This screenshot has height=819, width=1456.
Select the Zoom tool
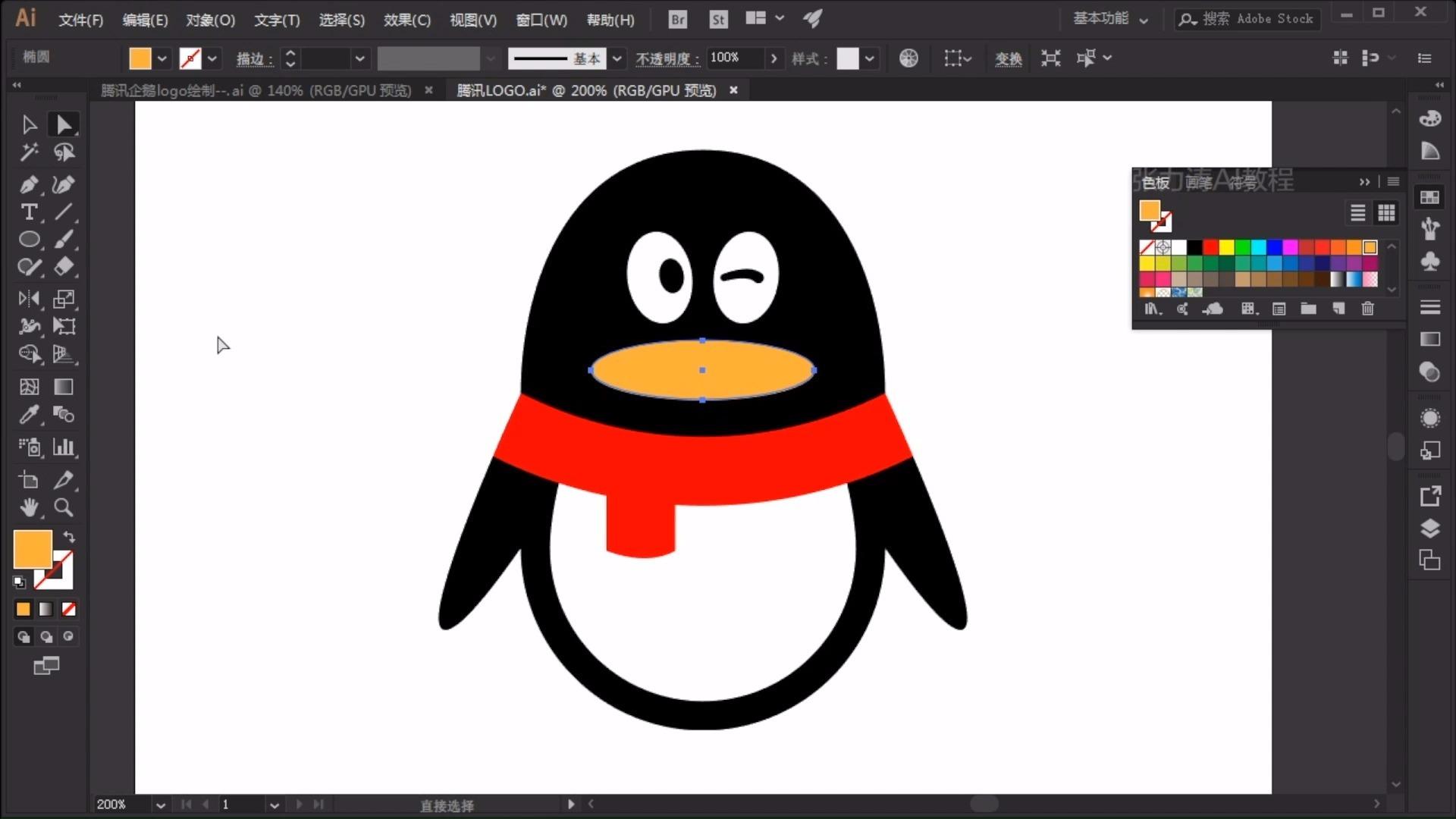64,507
